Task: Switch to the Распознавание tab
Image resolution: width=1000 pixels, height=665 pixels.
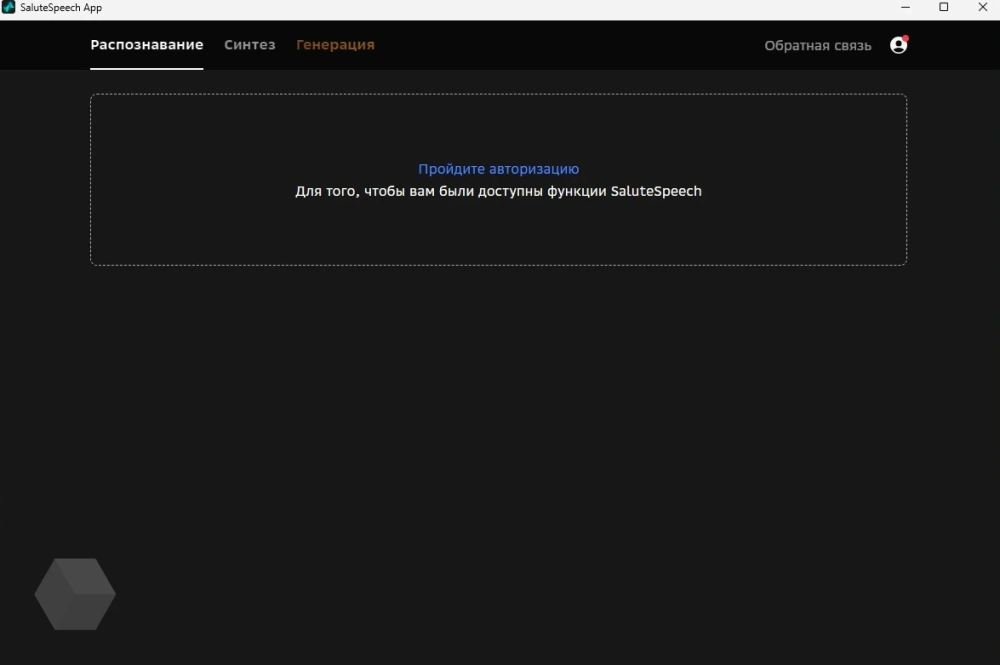Action: pyautogui.click(x=146, y=45)
